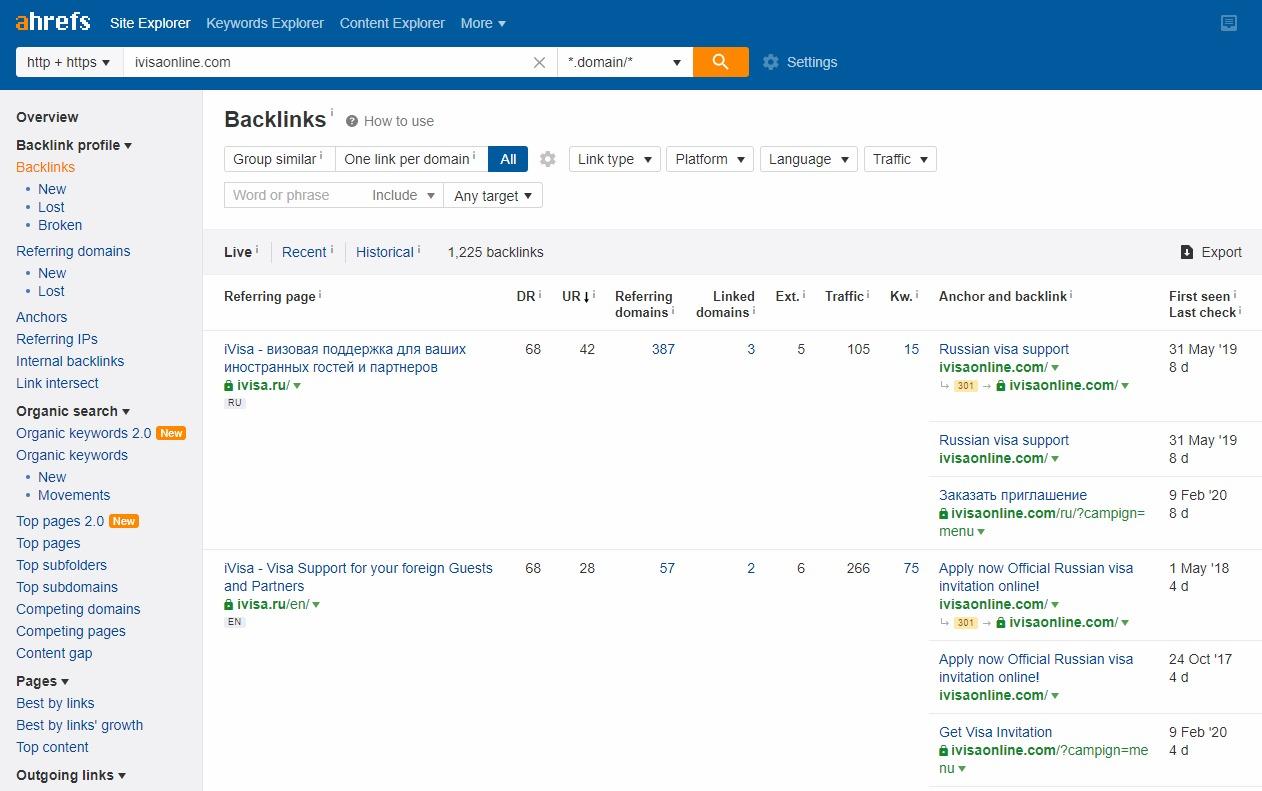Viewport: 1262px width, 791px height.
Task: Open the Platform dropdown
Action: pyautogui.click(x=709, y=158)
